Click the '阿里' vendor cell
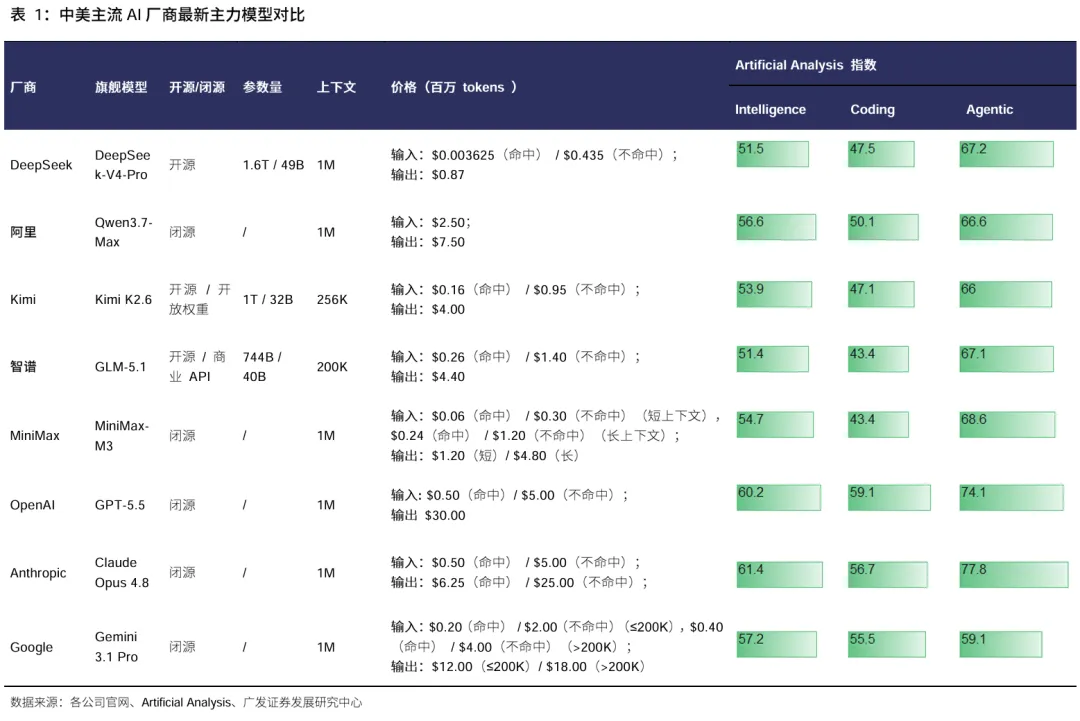Screen dimensions: 1080x721 click(23, 232)
